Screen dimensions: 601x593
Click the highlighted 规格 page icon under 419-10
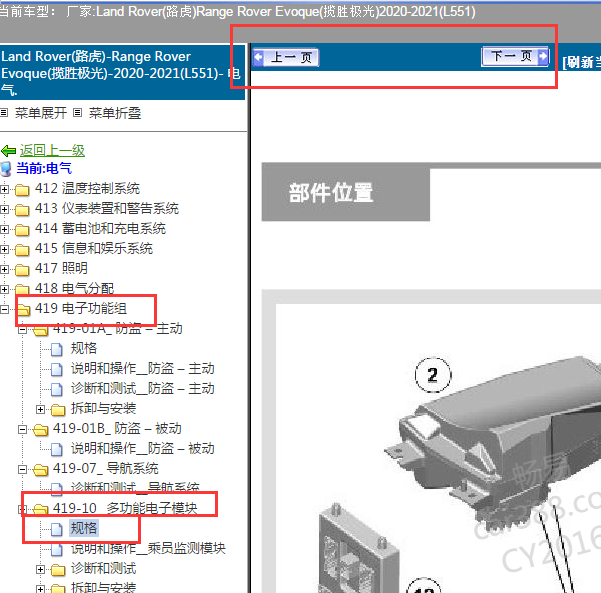pos(57,529)
